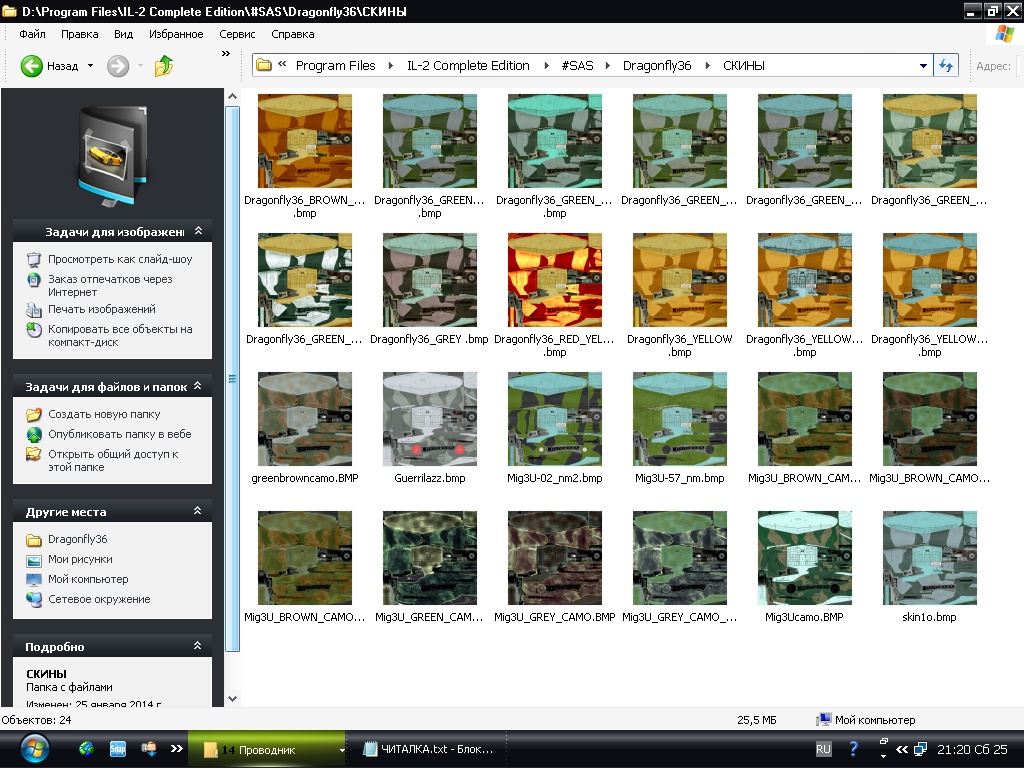The image size is (1024, 768).
Task: Navigate to IL-2 Complete Edition breadcrumb
Action: tap(468, 65)
